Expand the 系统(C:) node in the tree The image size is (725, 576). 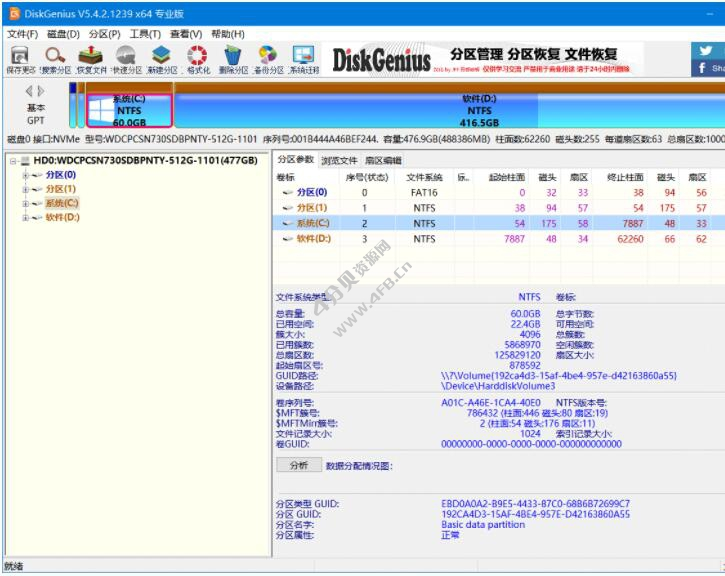(x=25, y=203)
